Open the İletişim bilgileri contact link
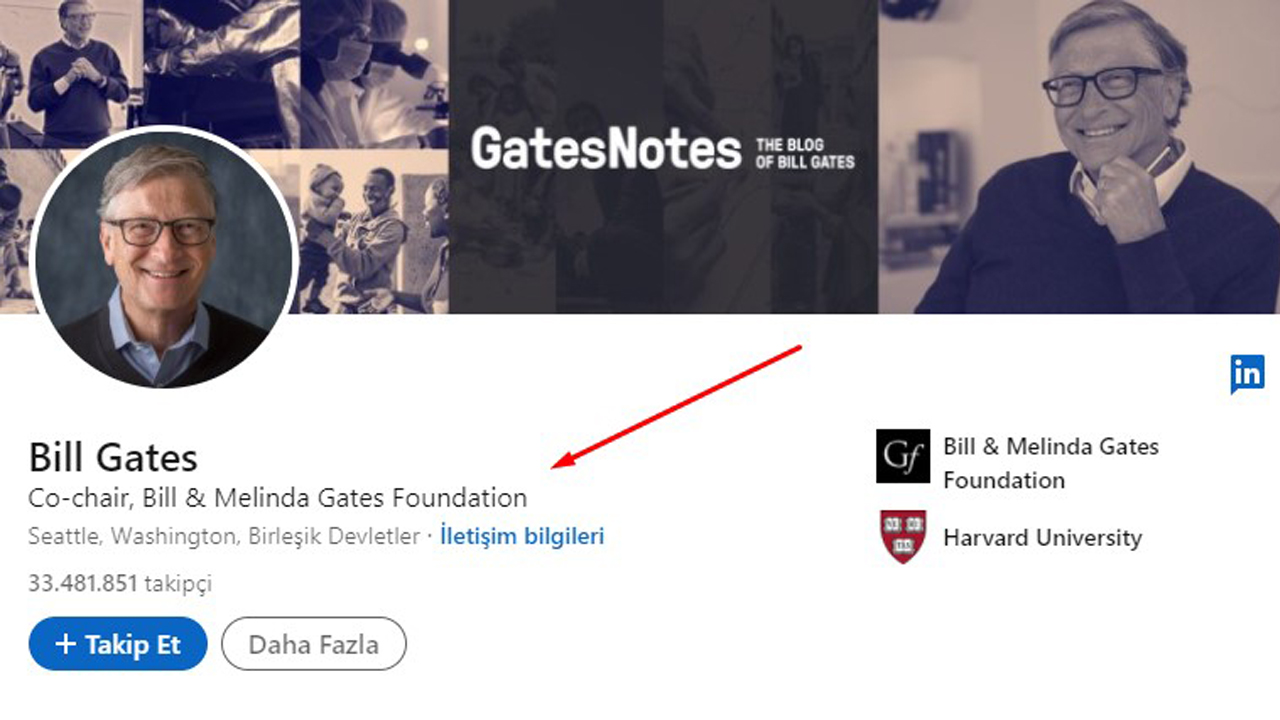The height and width of the screenshot is (720, 1280). pos(521,536)
